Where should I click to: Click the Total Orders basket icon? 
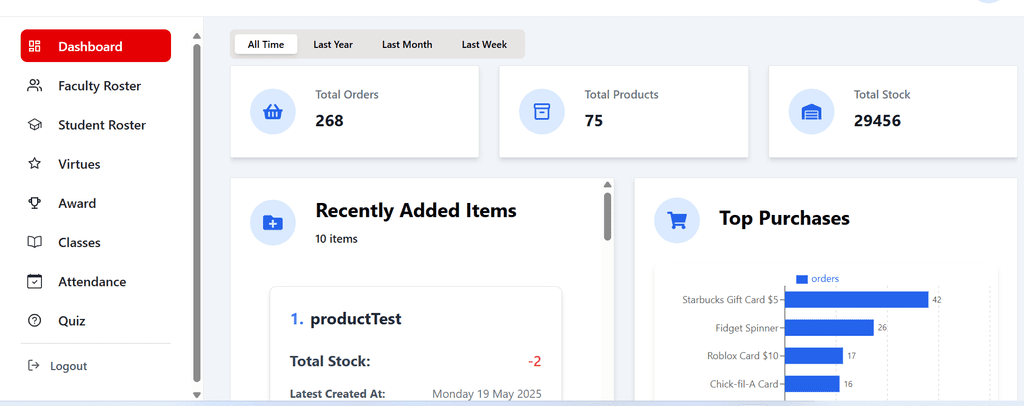click(x=273, y=111)
